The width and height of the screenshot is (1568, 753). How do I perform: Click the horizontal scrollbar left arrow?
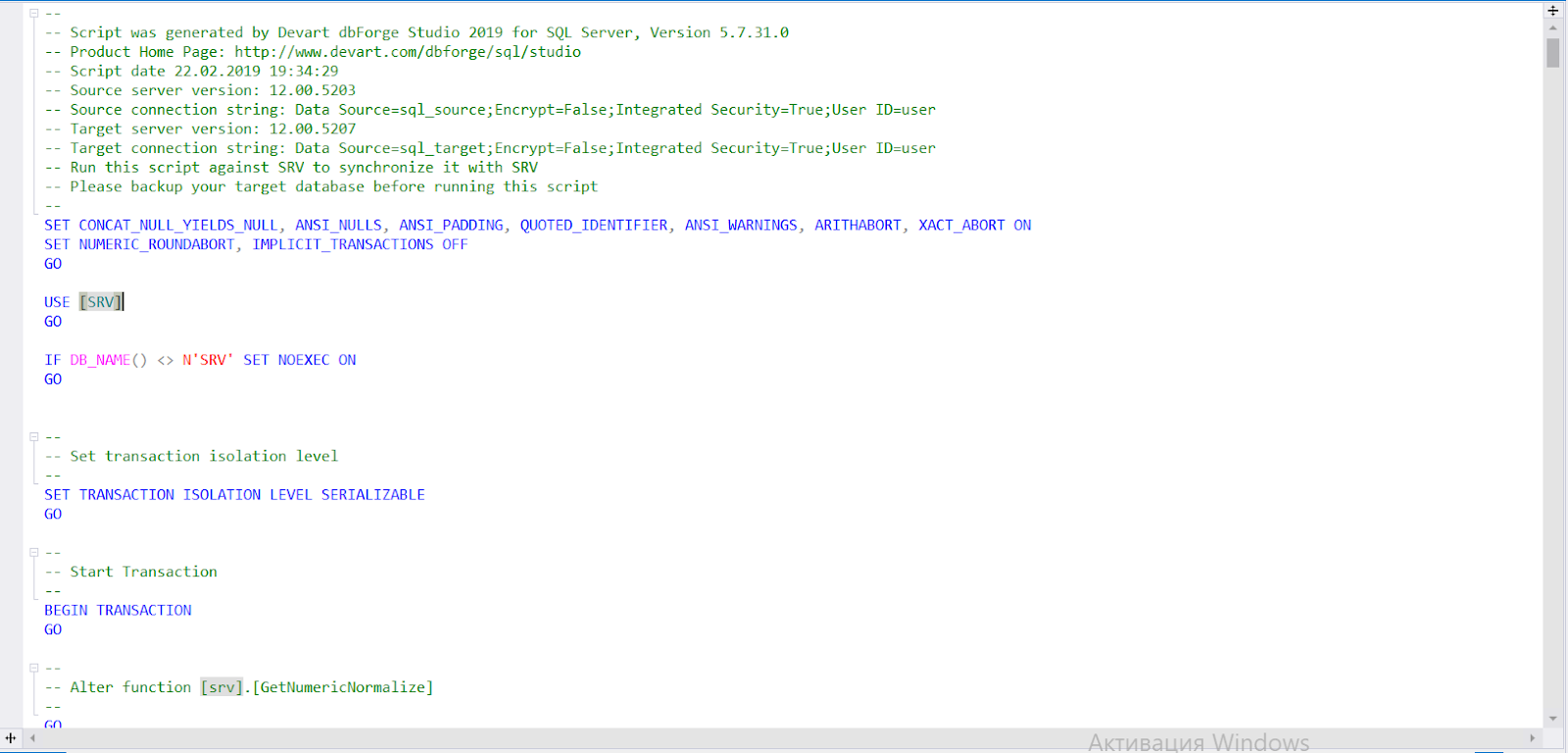point(32,737)
